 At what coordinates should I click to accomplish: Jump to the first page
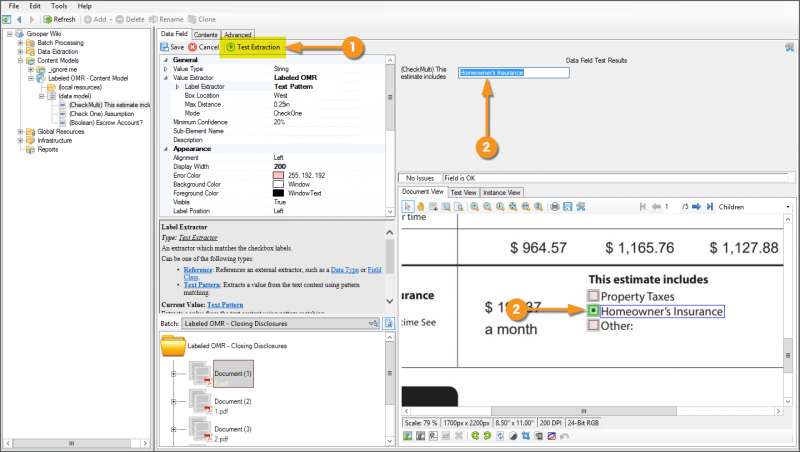(643, 207)
